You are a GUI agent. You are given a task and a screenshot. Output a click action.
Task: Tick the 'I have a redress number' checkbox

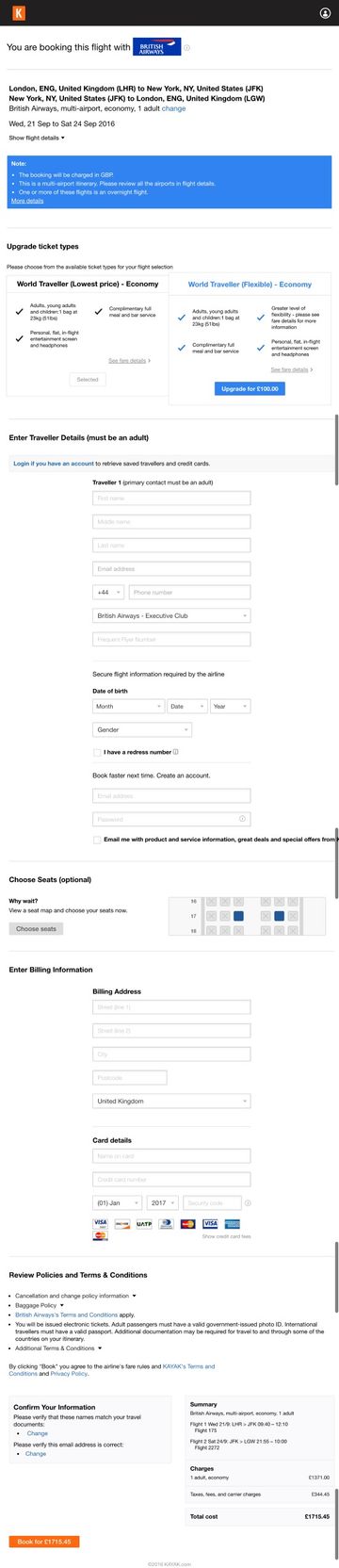click(98, 752)
